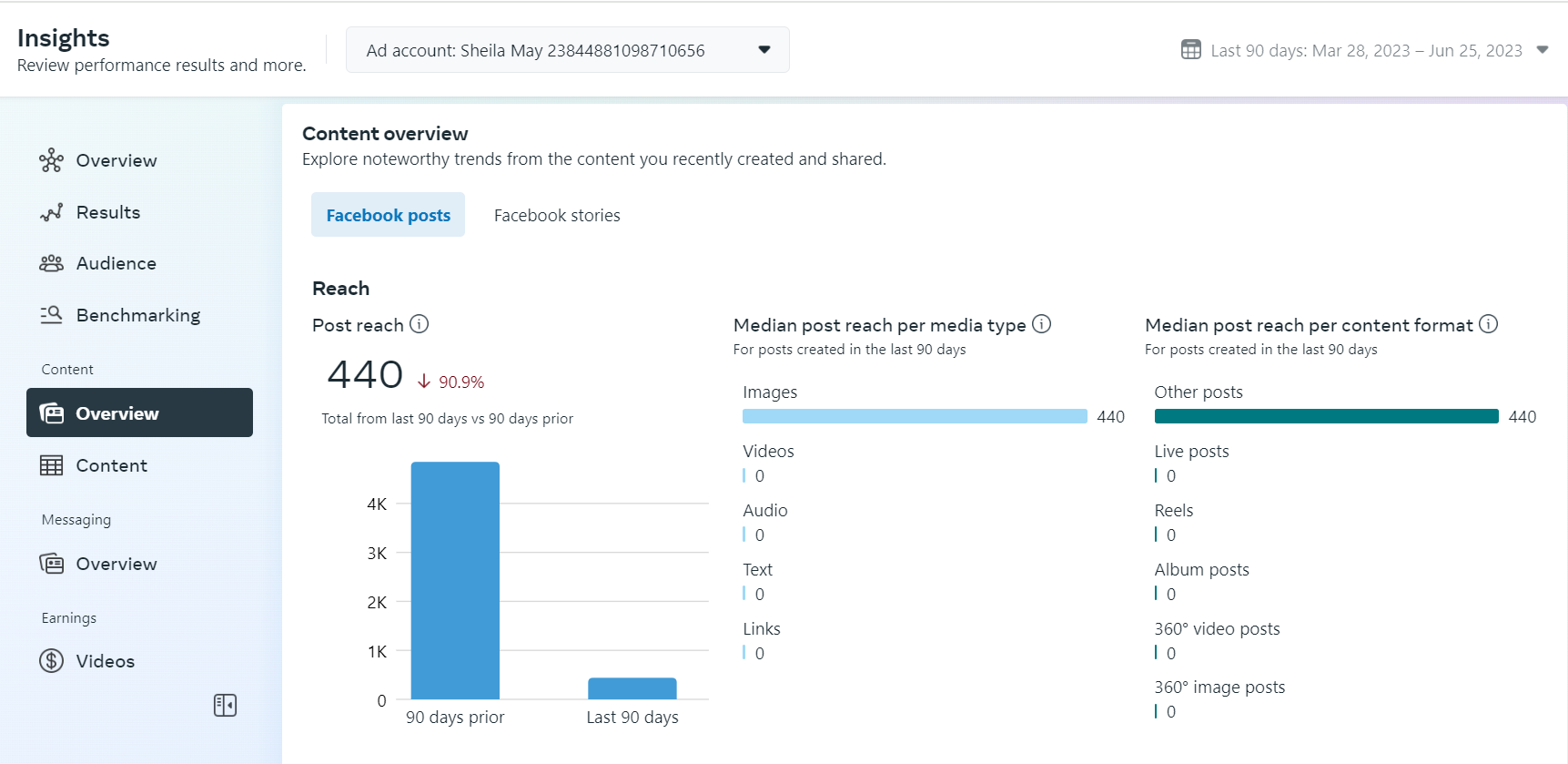
Task: Click the Benchmarking magnifier icon
Action: pos(51,315)
